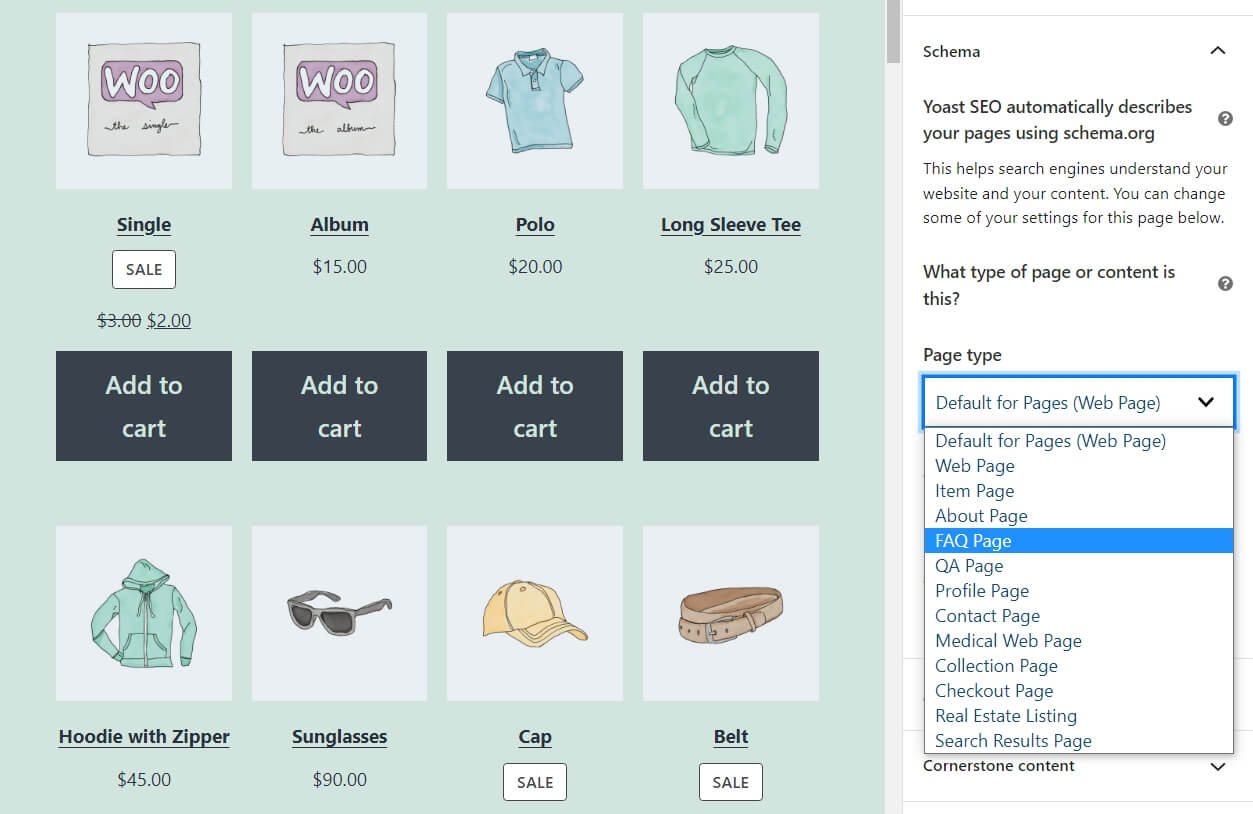Click the Cap product image
This screenshot has width=1253, height=814.
535,613
